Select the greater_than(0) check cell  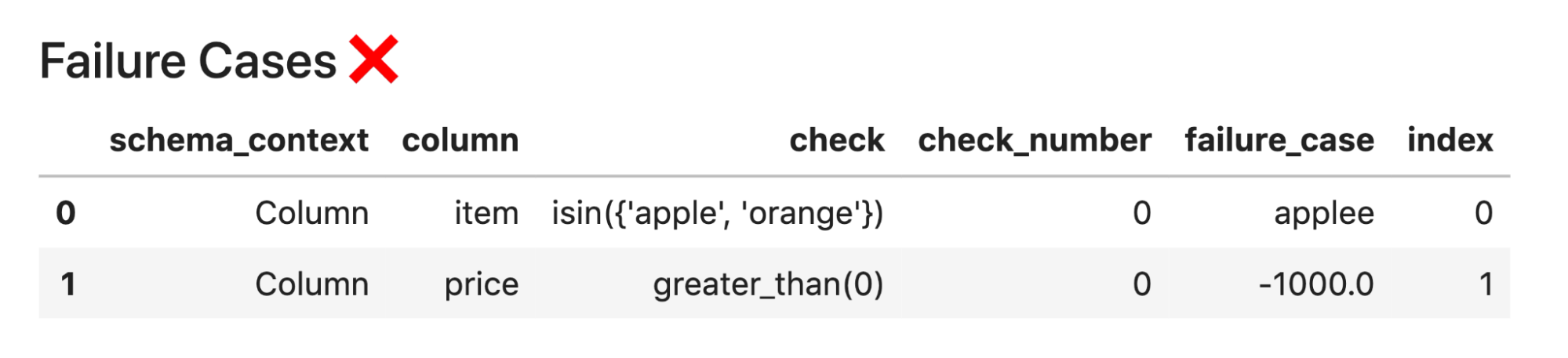(768, 284)
